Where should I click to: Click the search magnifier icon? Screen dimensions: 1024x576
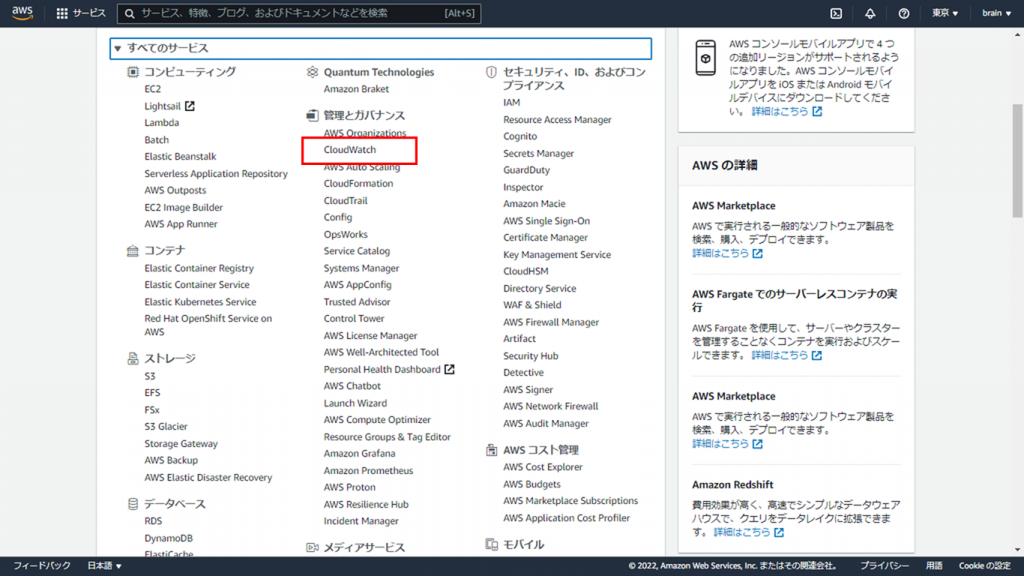click(x=129, y=13)
